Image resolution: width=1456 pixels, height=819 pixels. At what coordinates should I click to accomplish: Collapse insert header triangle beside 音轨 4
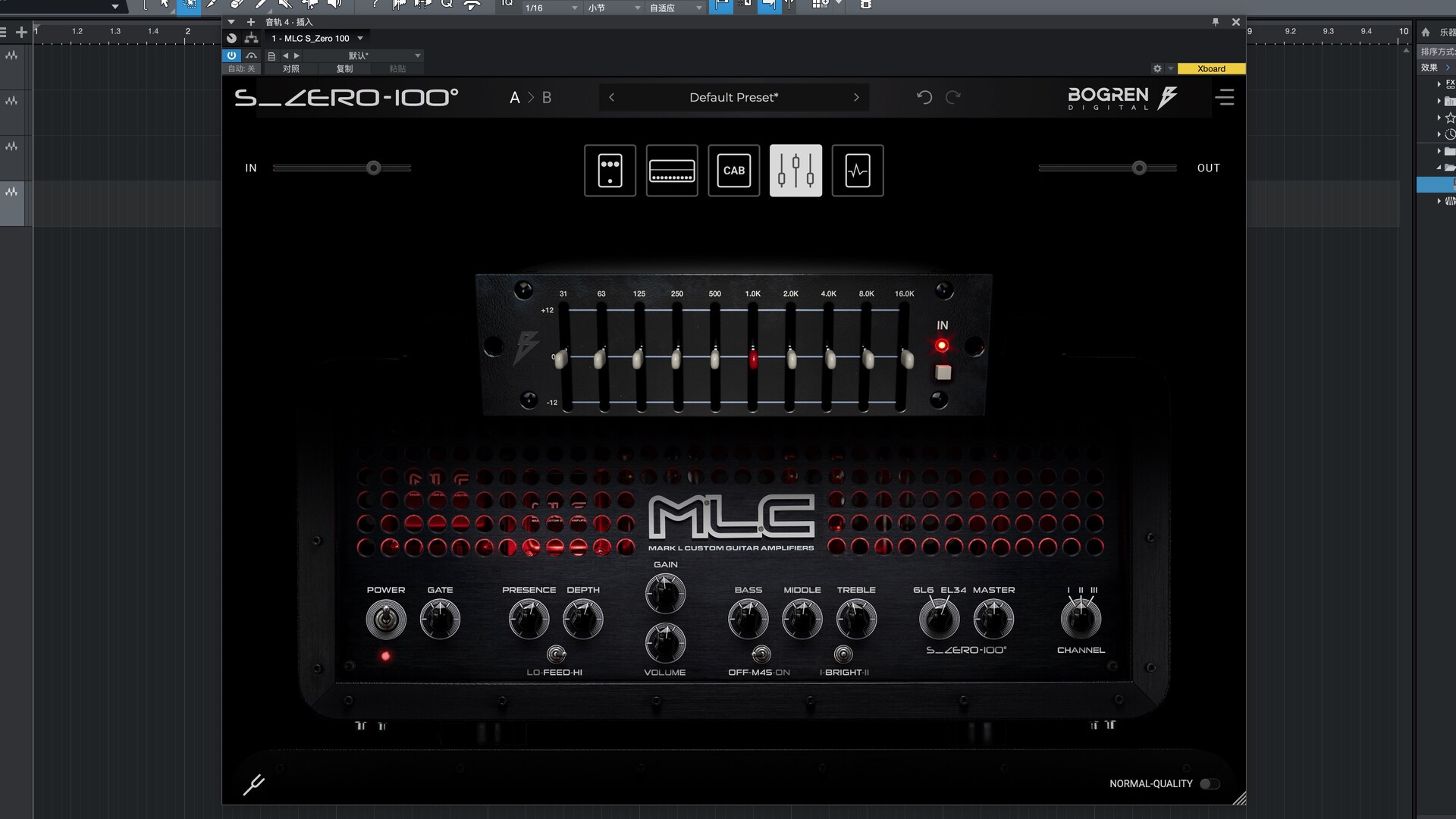click(x=231, y=22)
